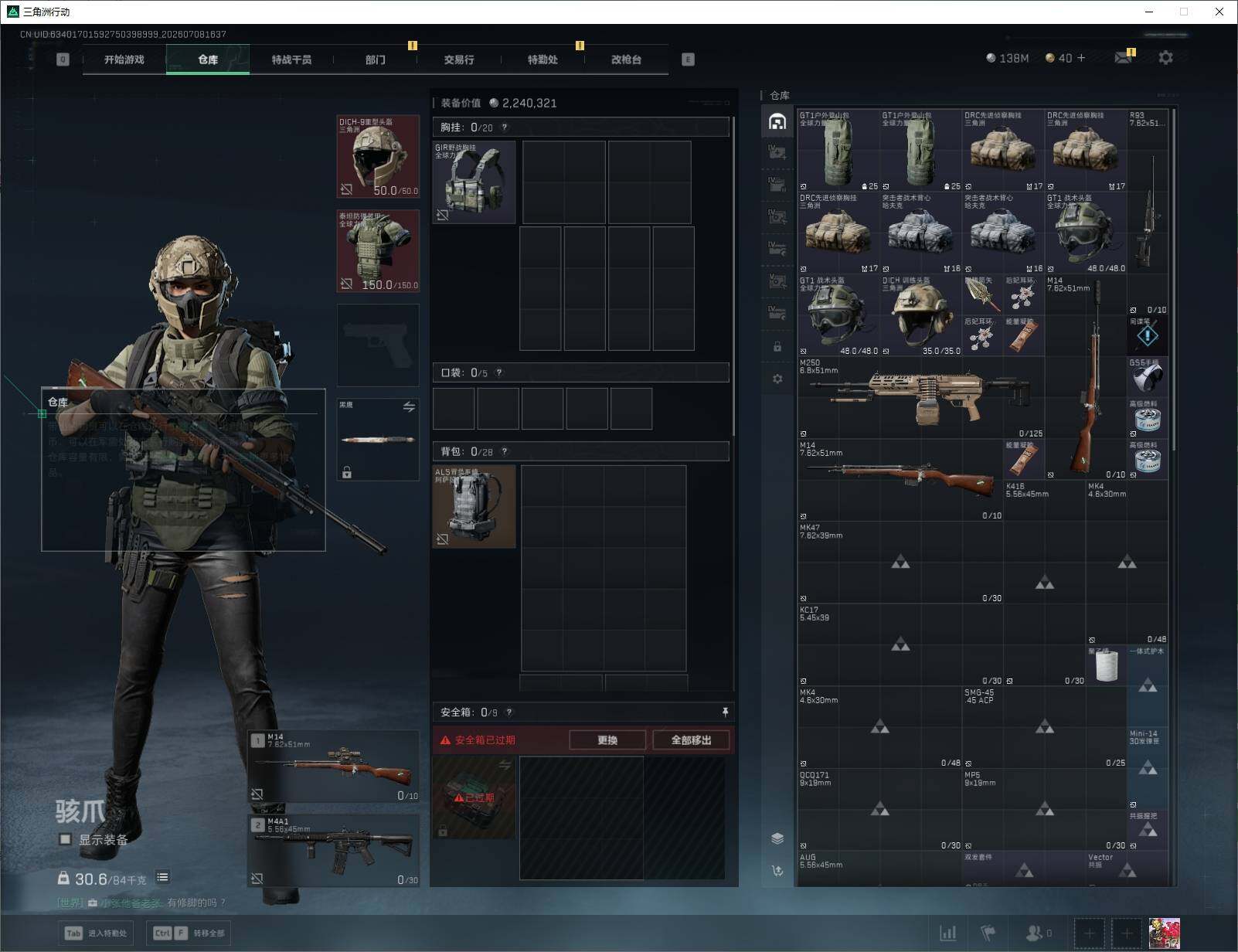Click the stack layers icon in stash sidebar
Viewport: 1238px width, 952px height.
click(x=777, y=839)
